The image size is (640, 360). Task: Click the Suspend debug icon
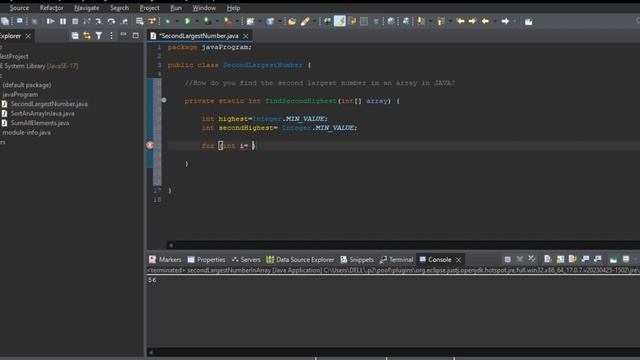63,21
